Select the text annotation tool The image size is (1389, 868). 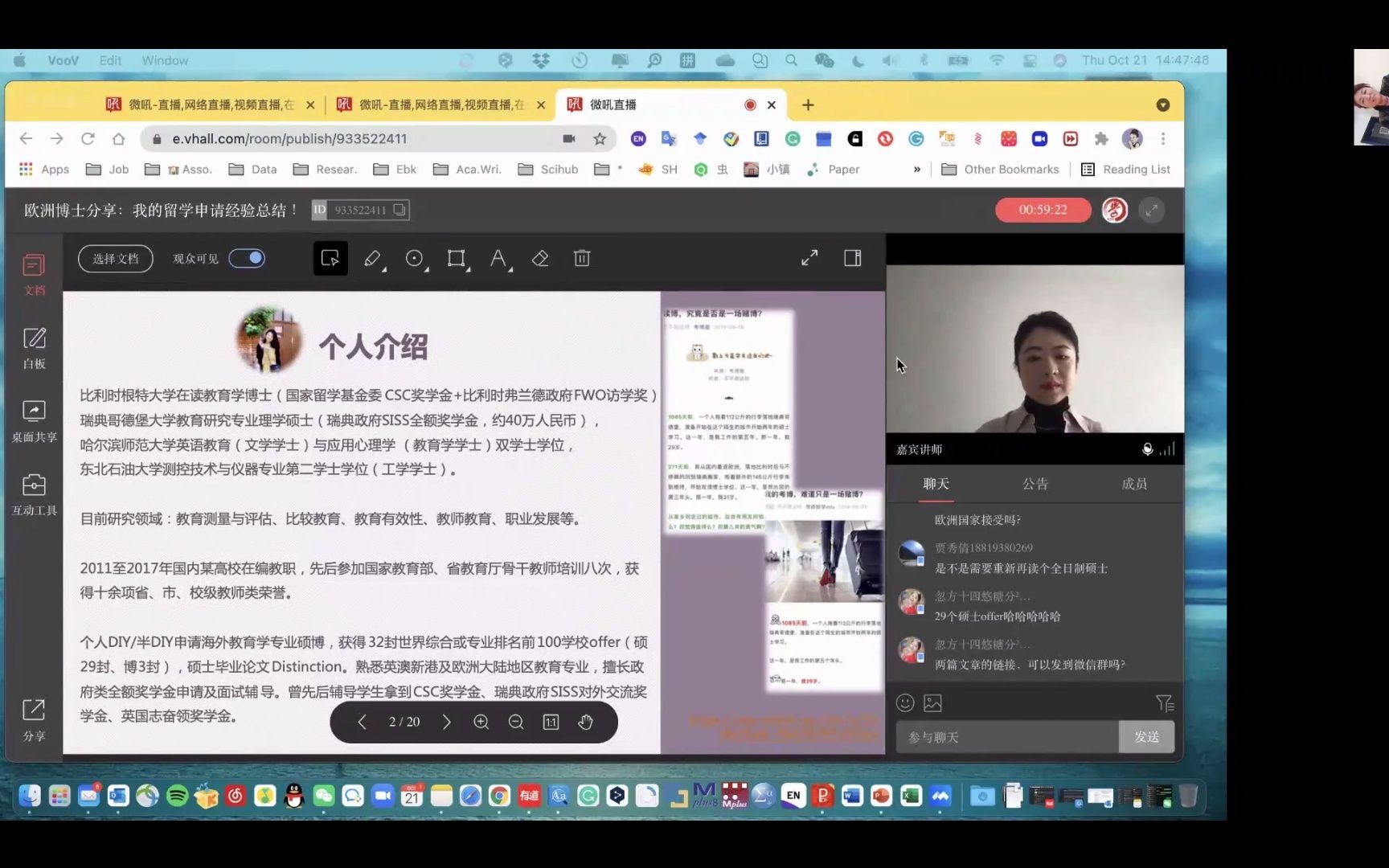tap(498, 258)
